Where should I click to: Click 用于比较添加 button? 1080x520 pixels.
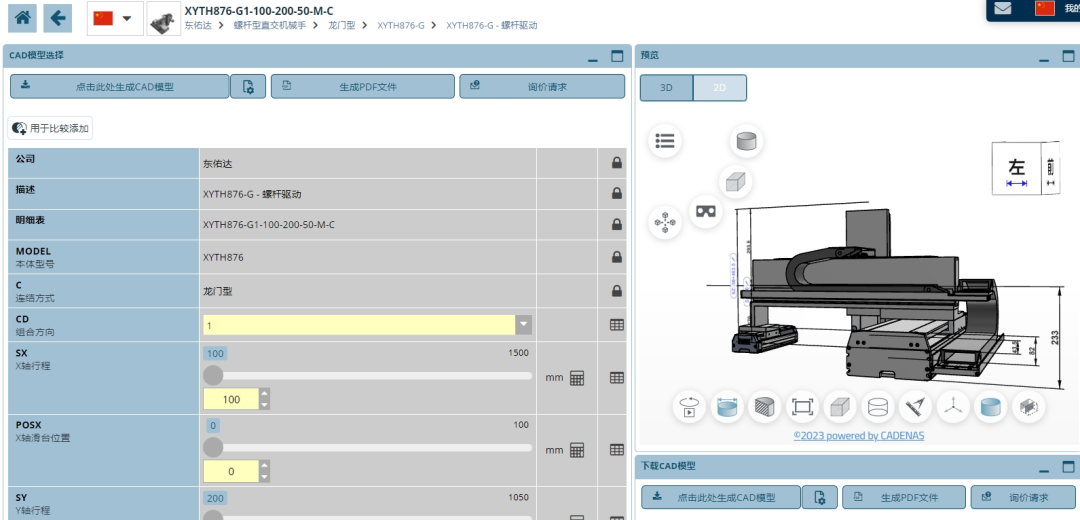pyautogui.click(x=50, y=128)
